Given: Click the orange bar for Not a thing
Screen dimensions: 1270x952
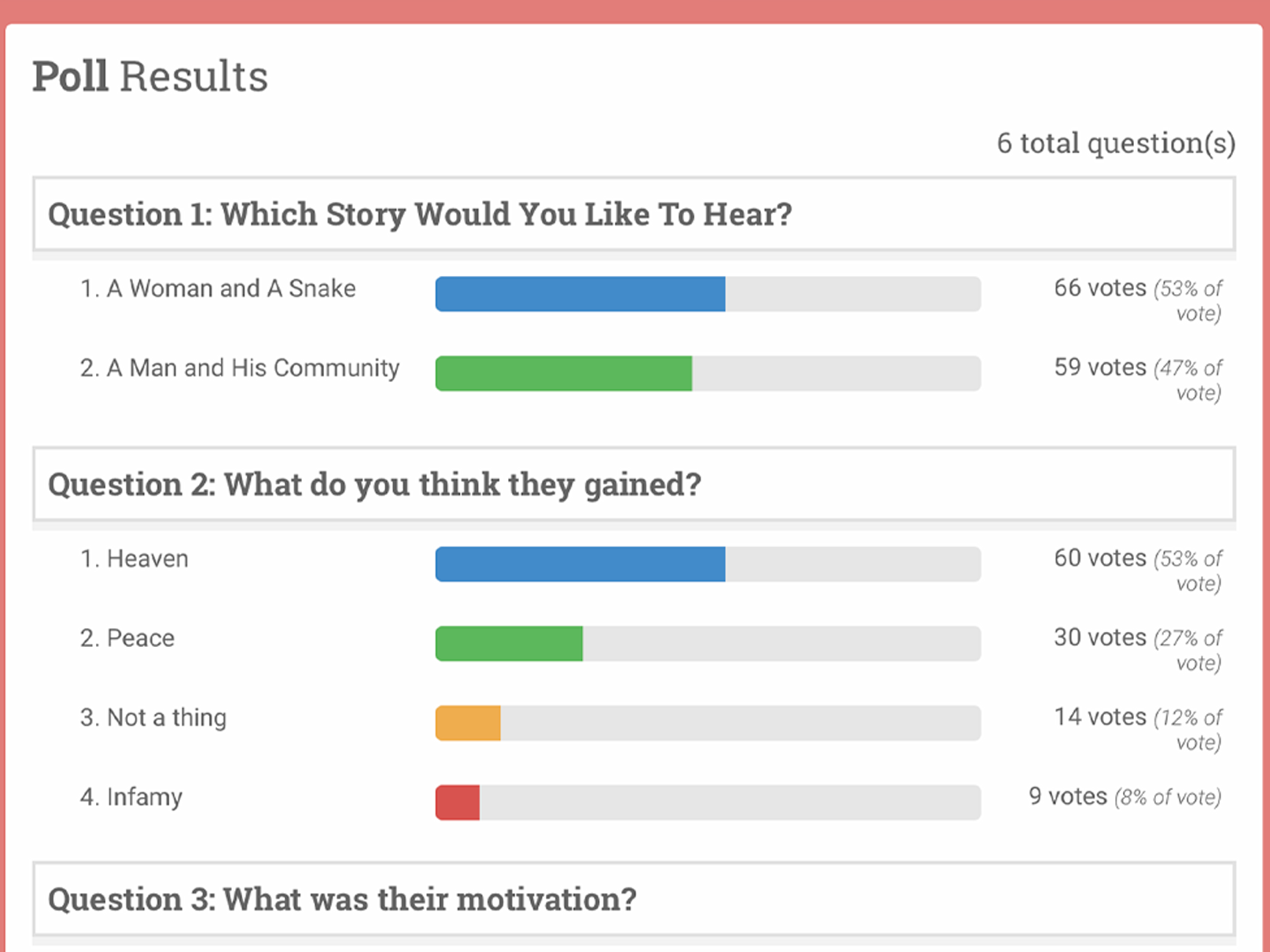Looking at the screenshot, I should click(469, 723).
